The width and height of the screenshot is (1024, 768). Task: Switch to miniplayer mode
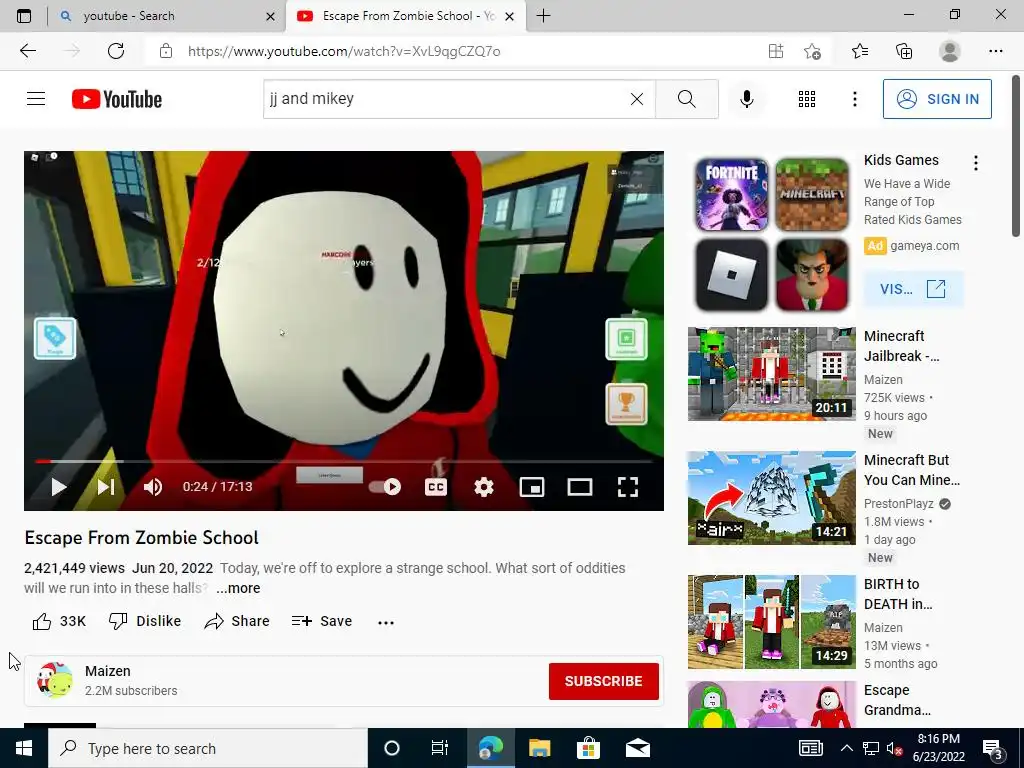[x=532, y=487]
